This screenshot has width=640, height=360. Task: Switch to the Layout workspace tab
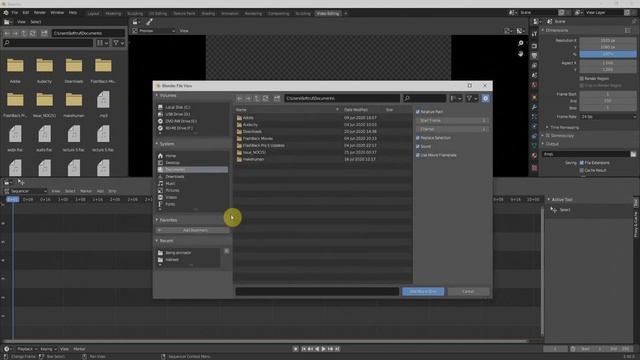93,13
